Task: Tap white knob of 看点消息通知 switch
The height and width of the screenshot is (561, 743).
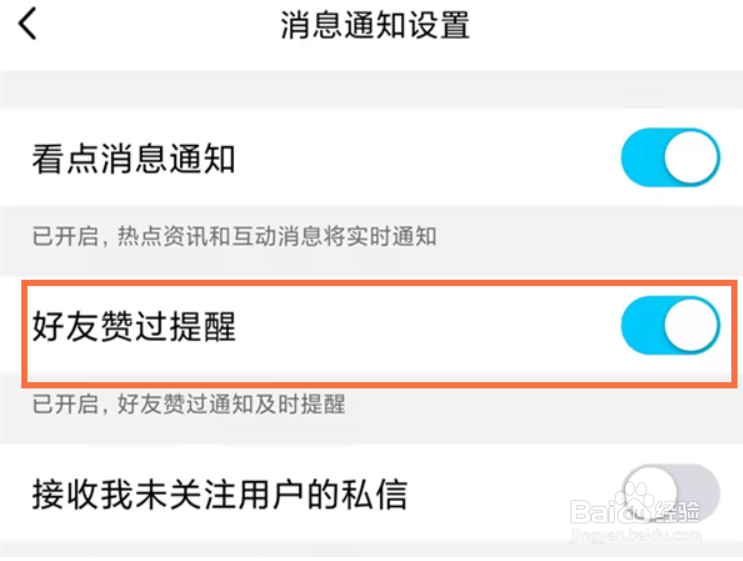Action: (x=691, y=157)
